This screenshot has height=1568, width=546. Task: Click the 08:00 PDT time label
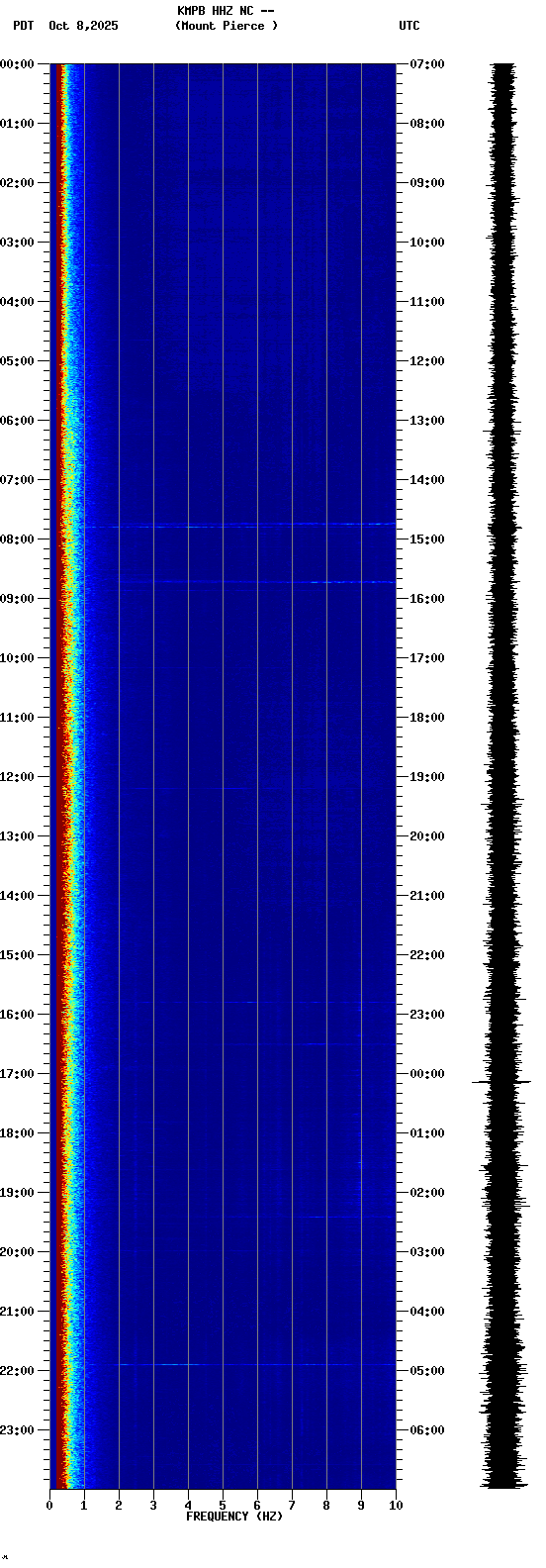coord(18,539)
